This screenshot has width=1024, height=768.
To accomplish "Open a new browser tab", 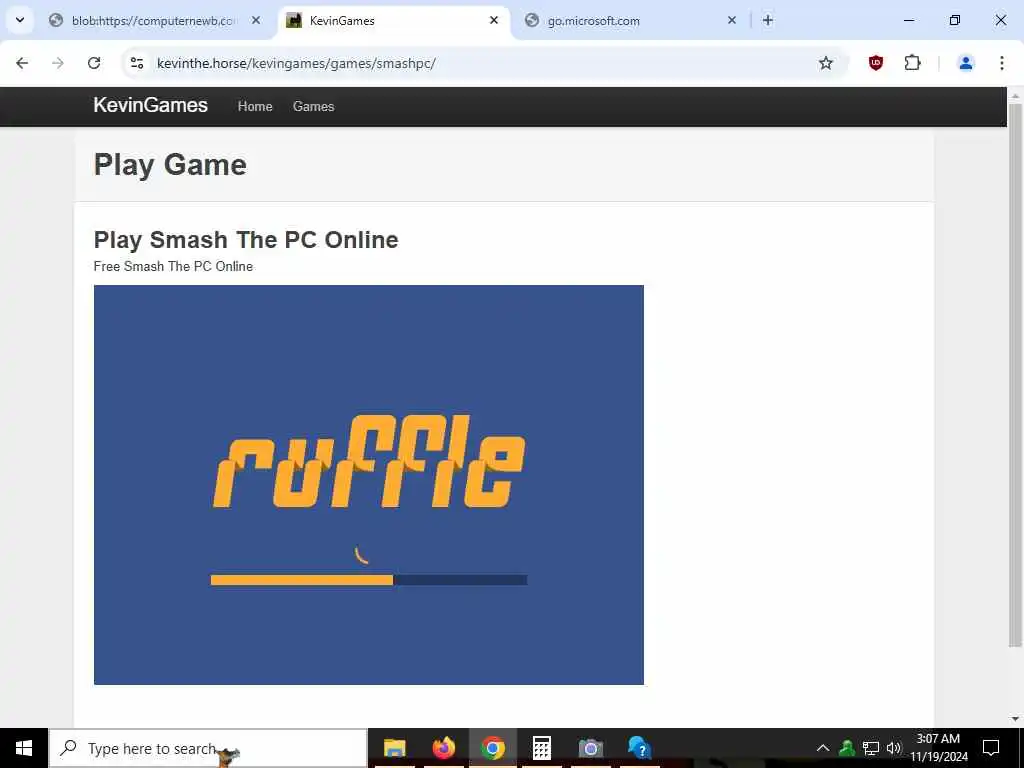I will click(x=768, y=20).
